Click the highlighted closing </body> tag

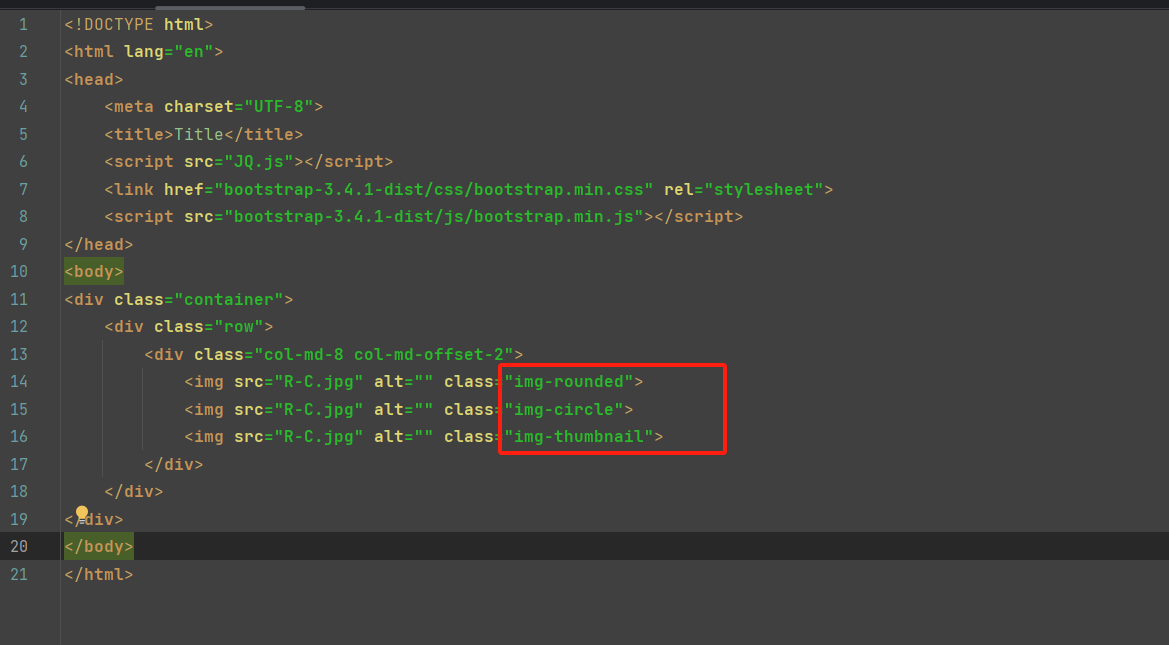(x=98, y=547)
